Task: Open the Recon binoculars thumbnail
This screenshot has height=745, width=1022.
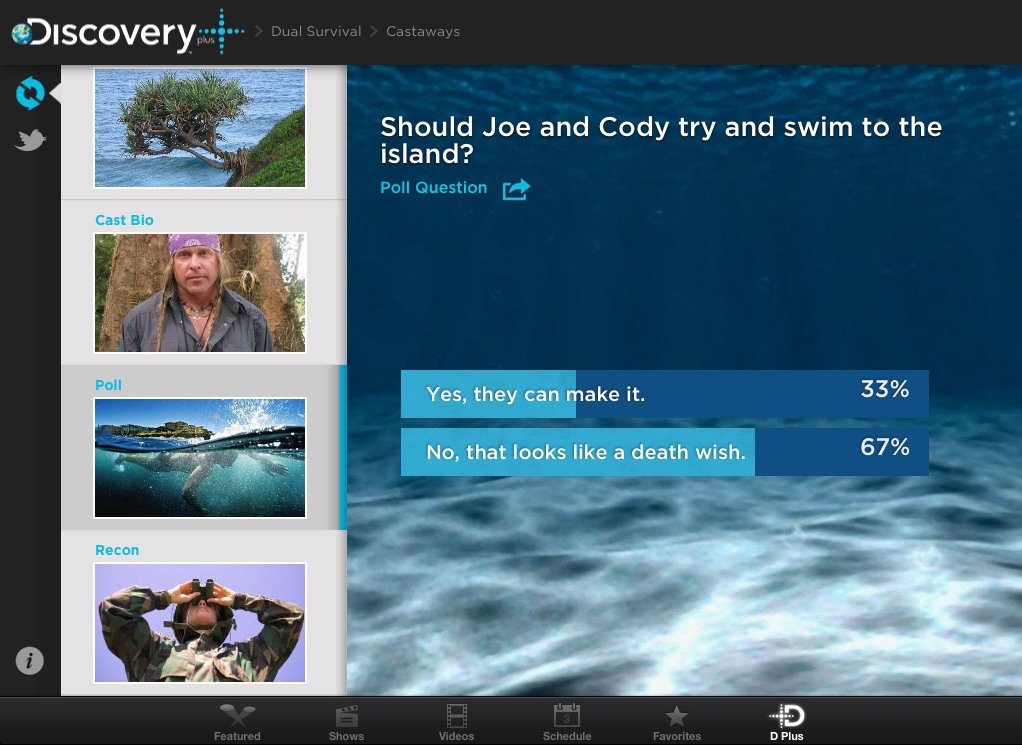Action: point(200,622)
